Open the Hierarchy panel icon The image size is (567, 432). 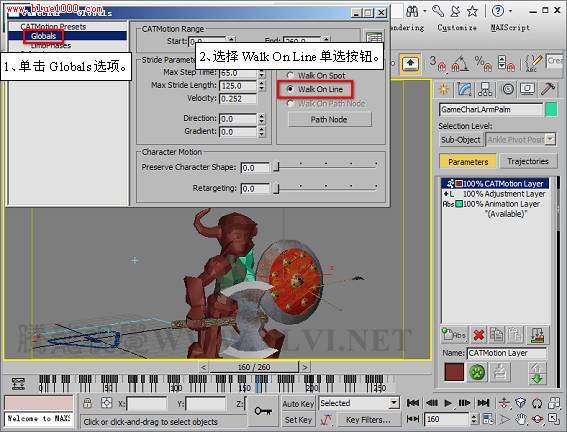pos(485,89)
